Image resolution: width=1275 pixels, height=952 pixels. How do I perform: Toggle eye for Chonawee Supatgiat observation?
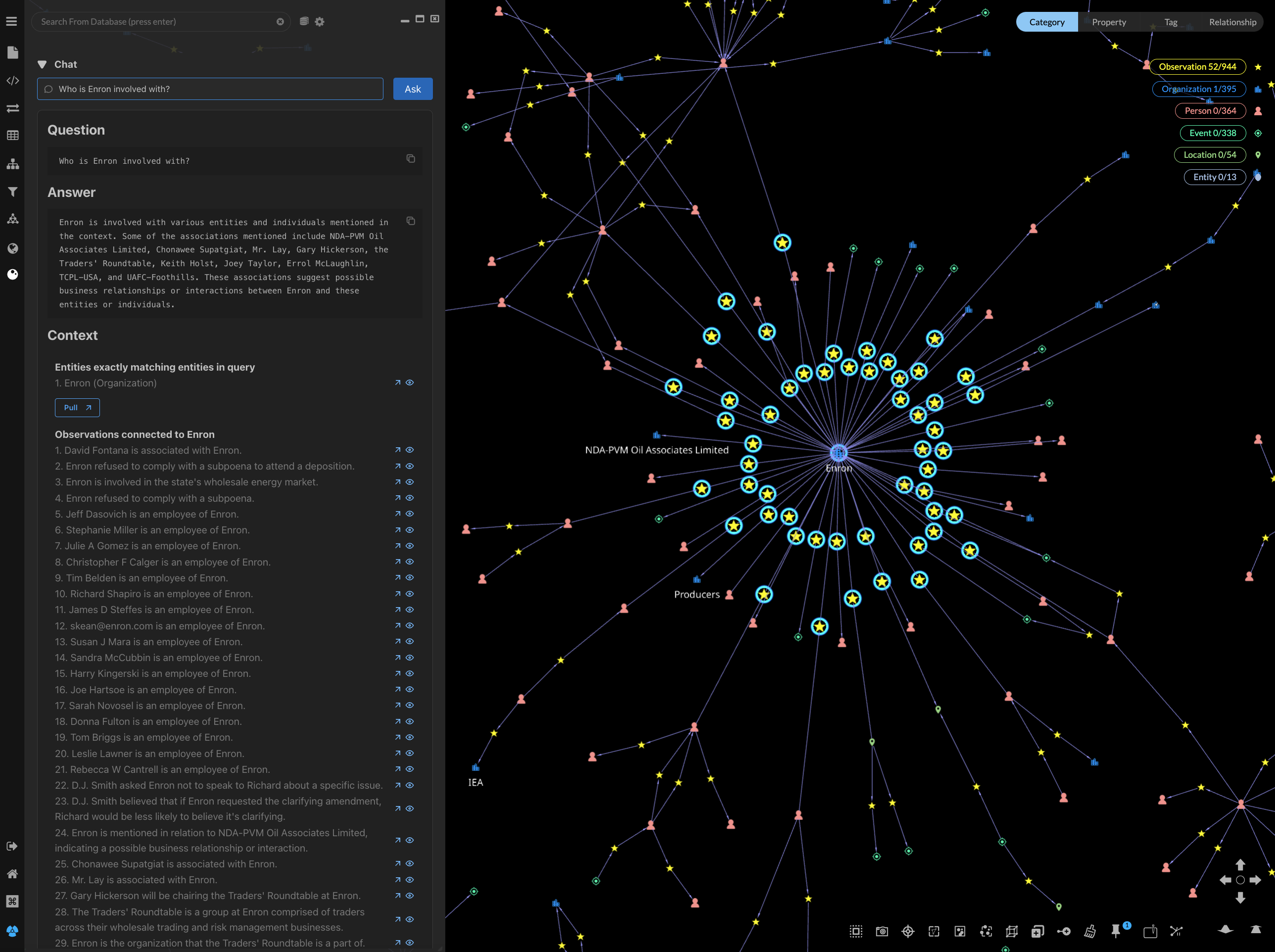click(x=410, y=863)
